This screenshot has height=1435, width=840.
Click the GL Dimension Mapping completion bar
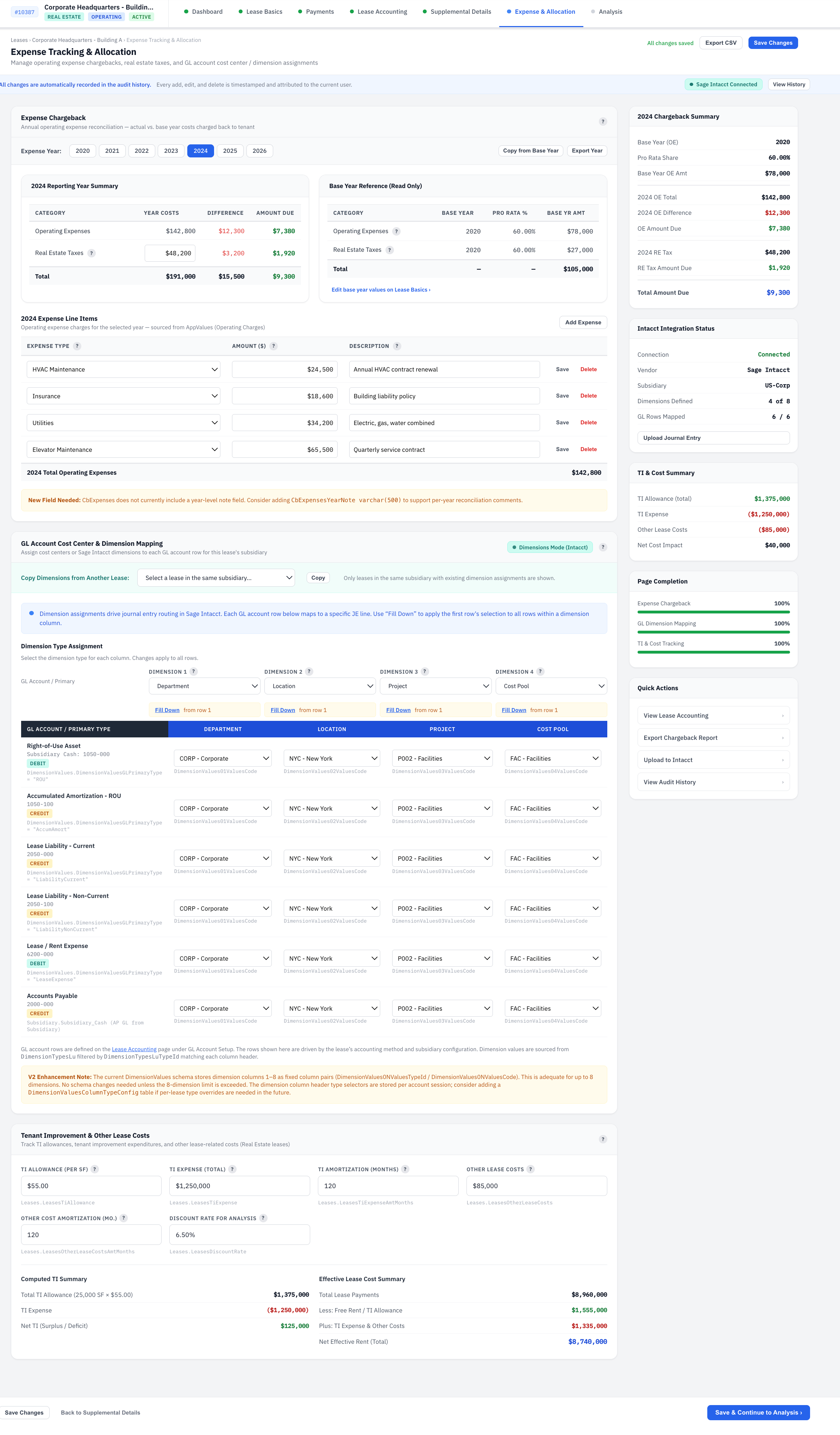tap(713, 632)
